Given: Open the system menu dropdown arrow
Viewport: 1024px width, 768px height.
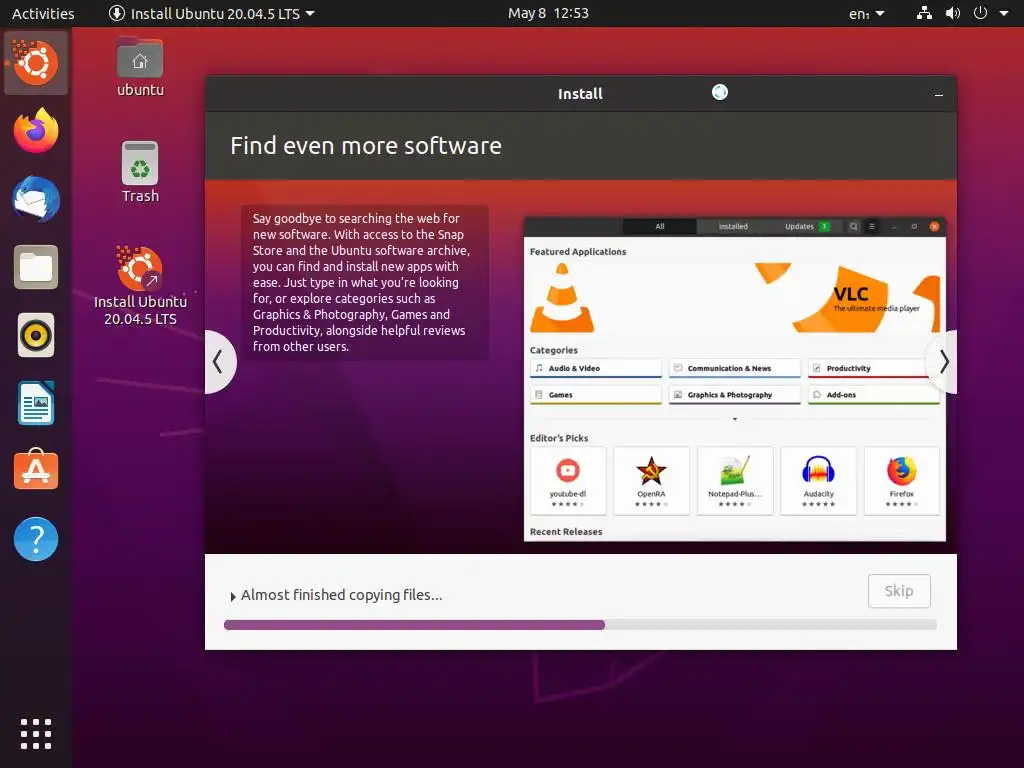Looking at the screenshot, I should [x=1004, y=13].
